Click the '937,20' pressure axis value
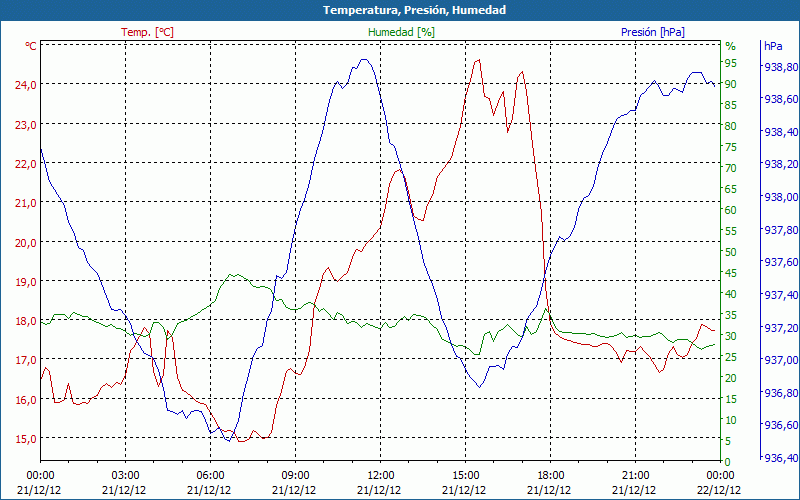This screenshot has width=800, height=500. coord(779,328)
